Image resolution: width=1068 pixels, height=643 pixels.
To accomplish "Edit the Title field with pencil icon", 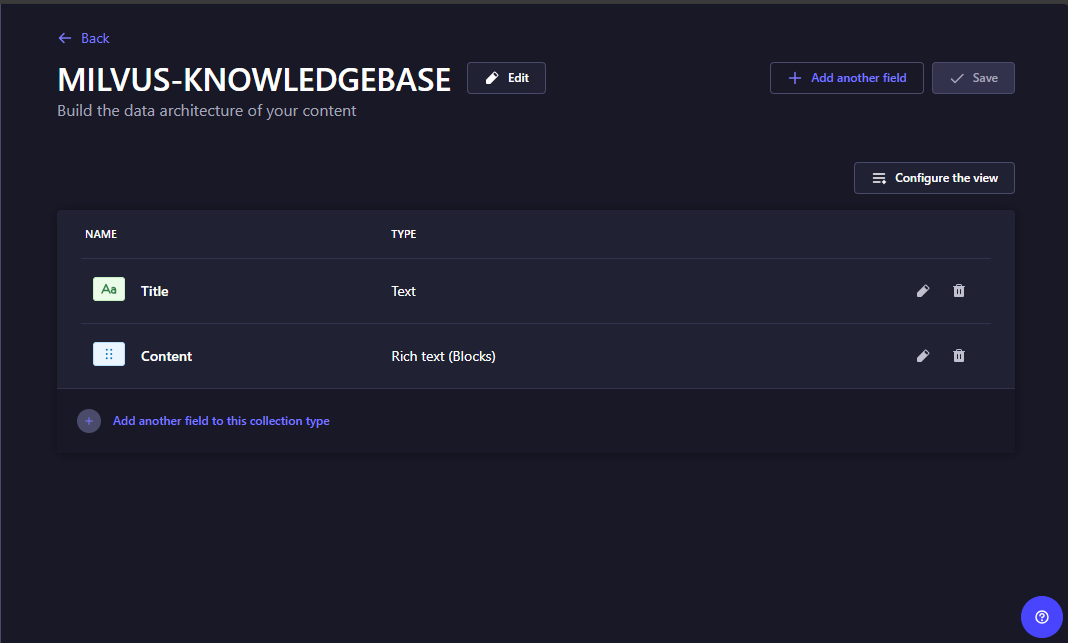I will (923, 291).
